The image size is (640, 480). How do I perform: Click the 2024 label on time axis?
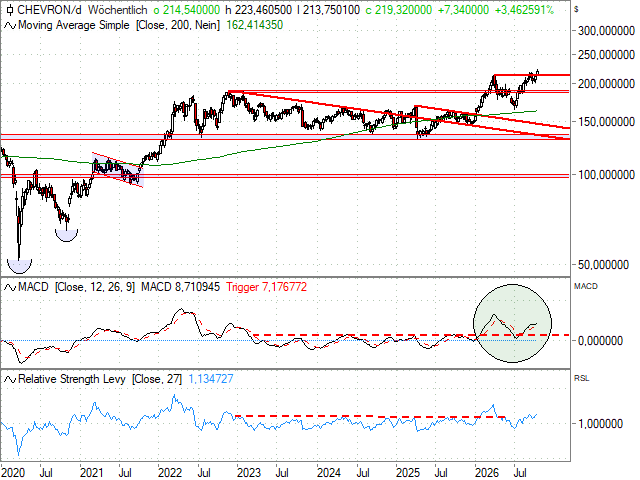tap(329, 473)
